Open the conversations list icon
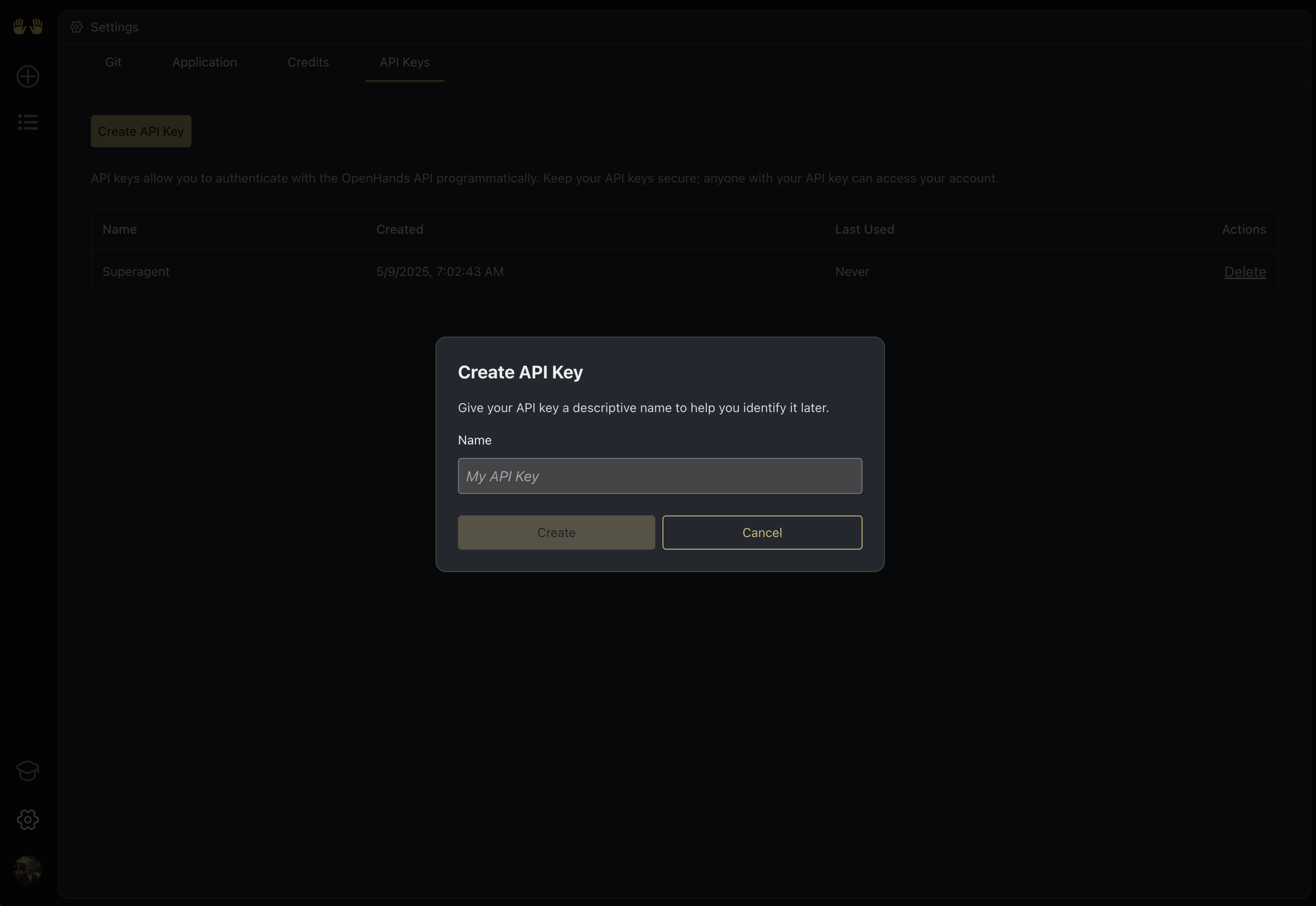The image size is (1316, 906). [x=28, y=122]
